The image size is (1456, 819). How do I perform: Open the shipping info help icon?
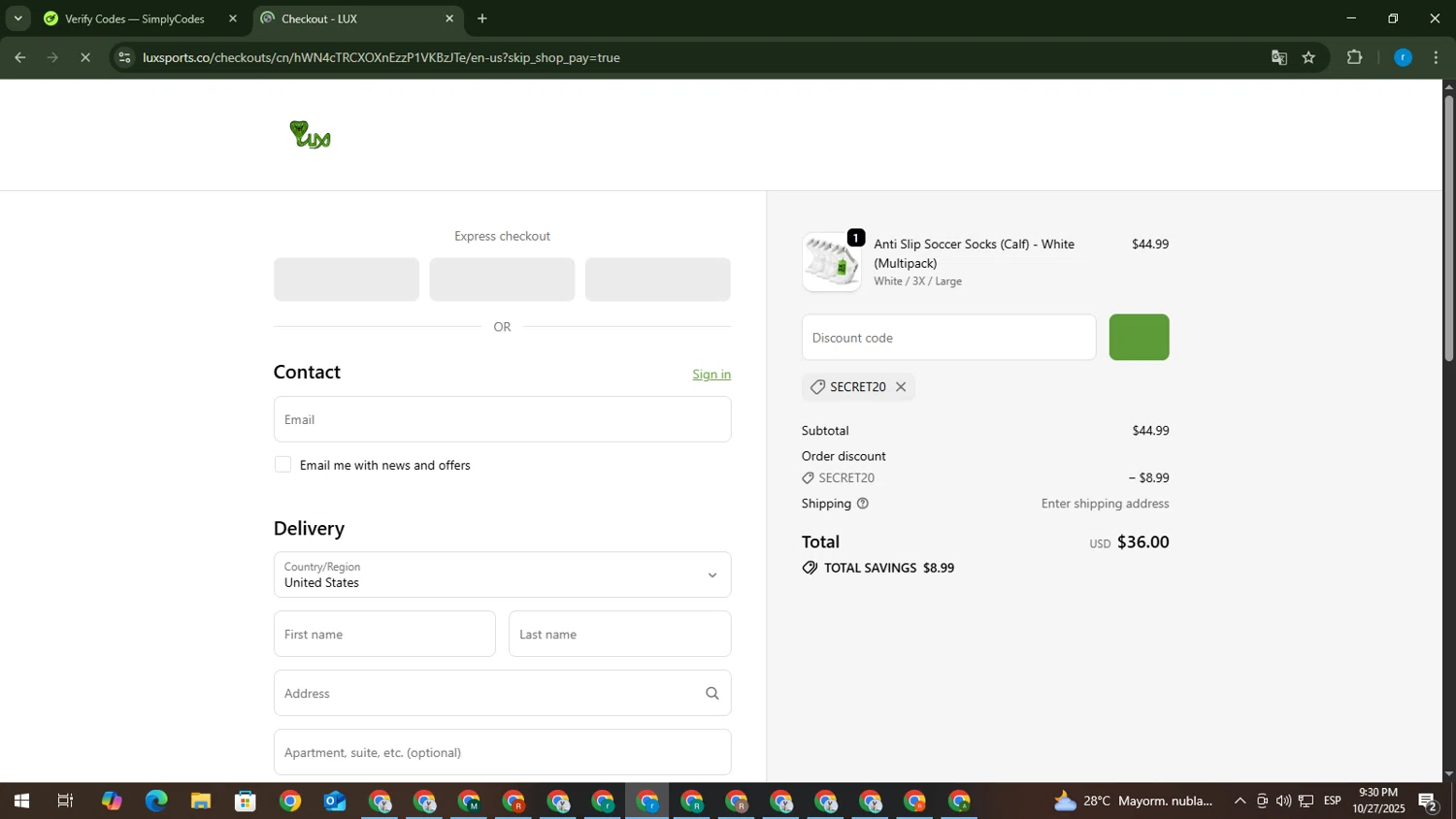[863, 504]
